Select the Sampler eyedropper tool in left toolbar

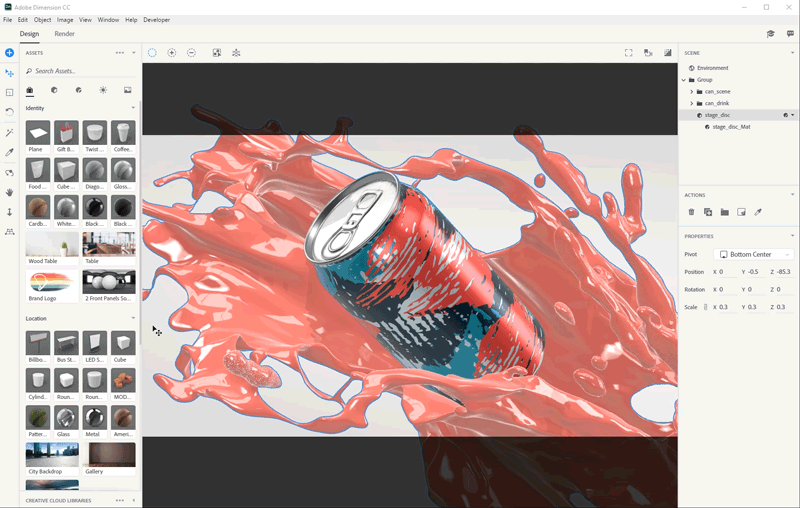(x=9, y=152)
